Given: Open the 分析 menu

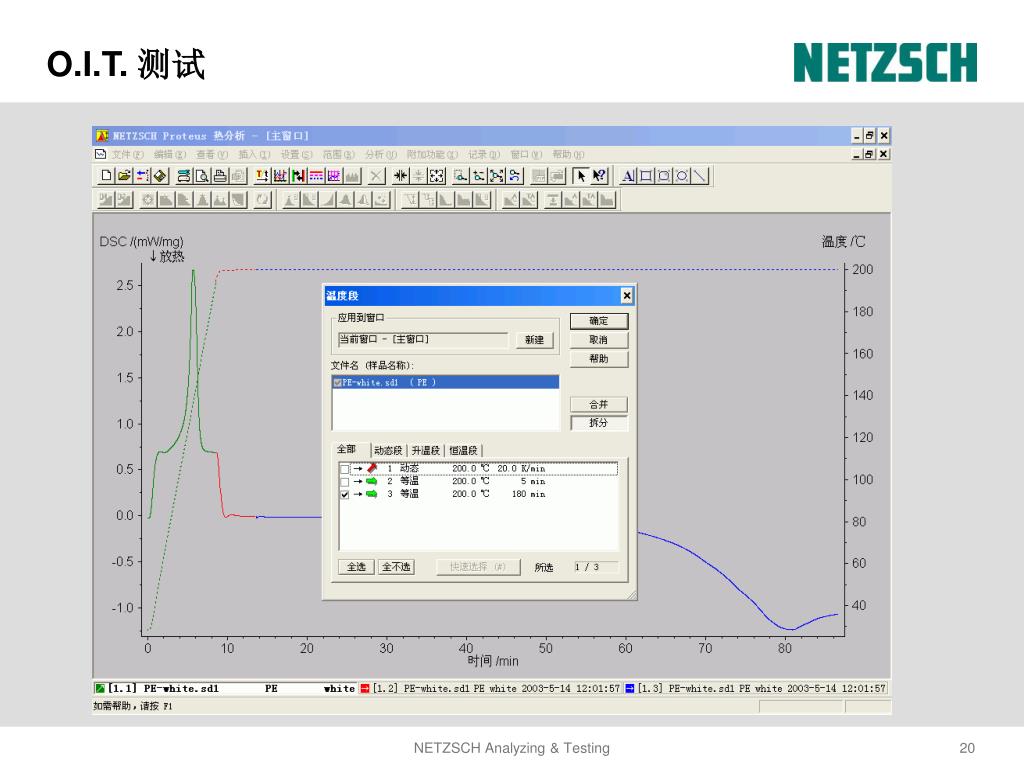Looking at the screenshot, I should pyautogui.click(x=381, y=154).
